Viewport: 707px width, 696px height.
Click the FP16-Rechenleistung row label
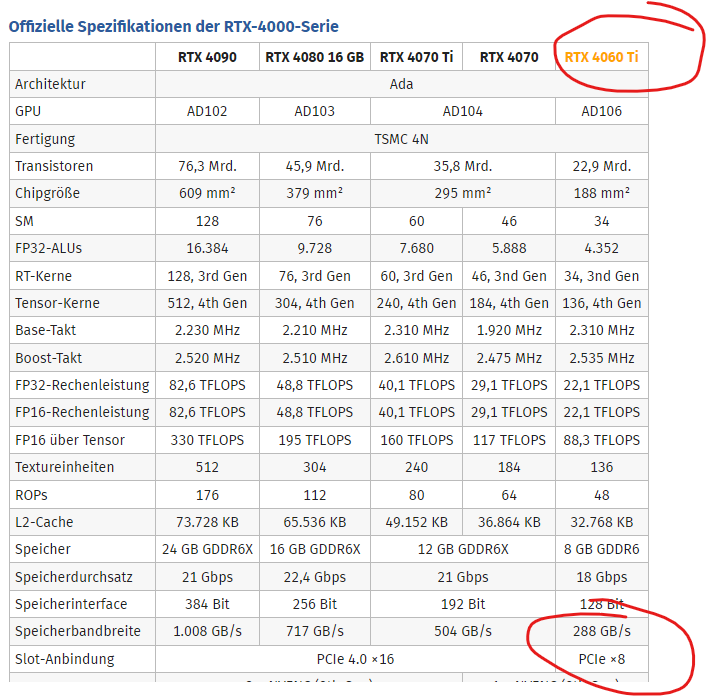click(x=82, y=413)
